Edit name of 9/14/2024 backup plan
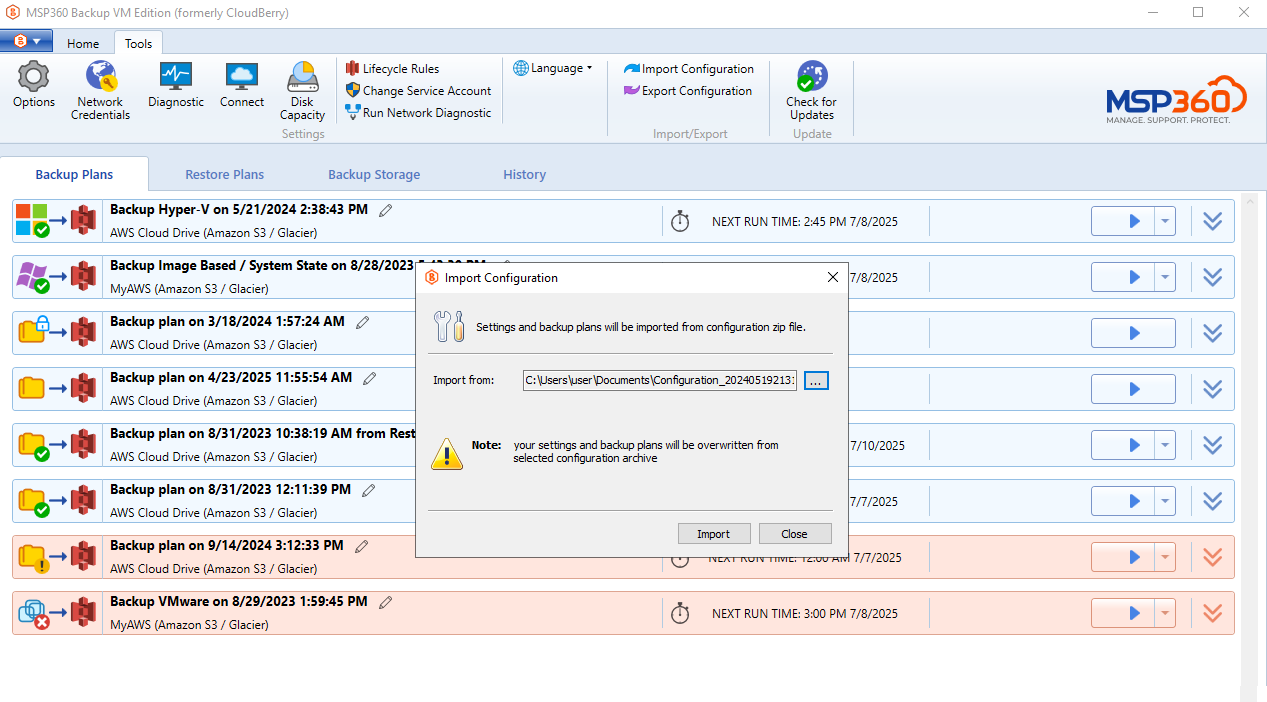1267x702 pixels. tap(362, 546)
